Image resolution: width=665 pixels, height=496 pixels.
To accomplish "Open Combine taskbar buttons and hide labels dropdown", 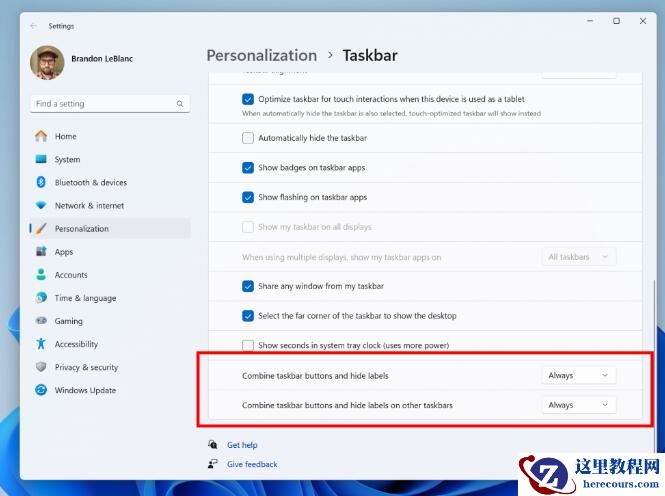I will [579, 375].
